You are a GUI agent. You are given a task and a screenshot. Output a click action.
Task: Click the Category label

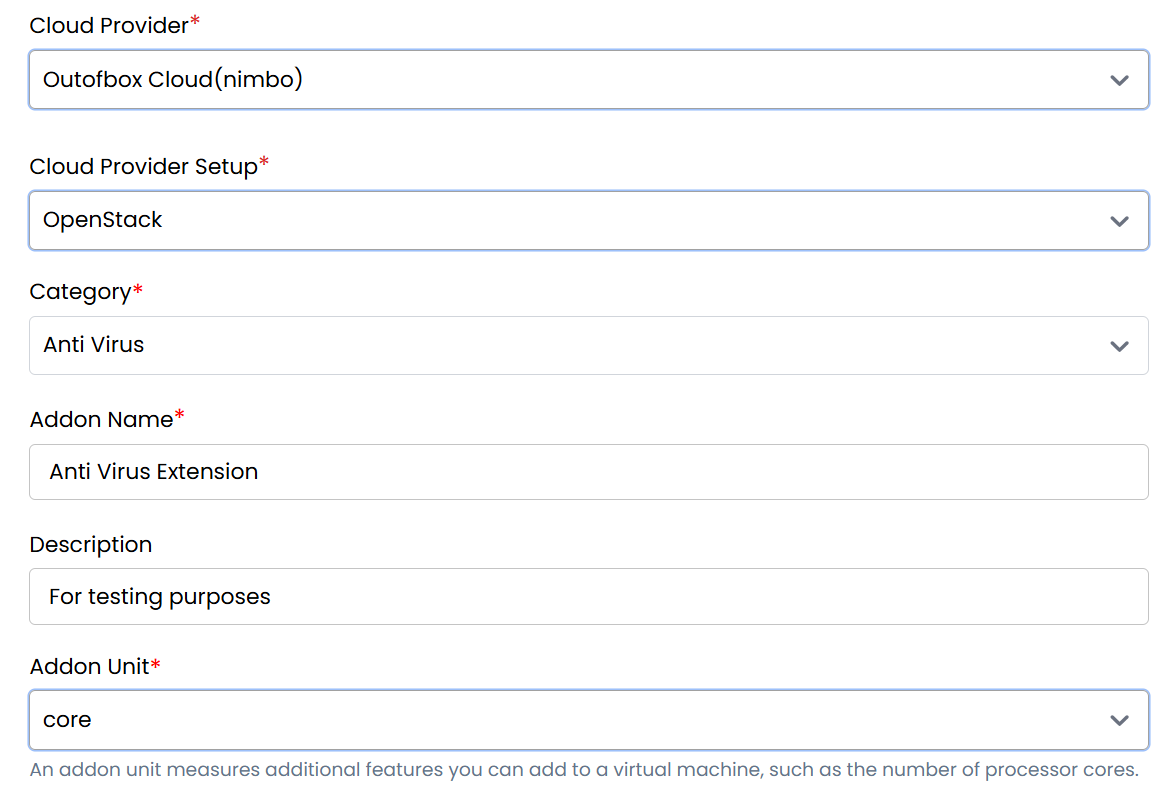pyautogui.click(x=80, y=292)
